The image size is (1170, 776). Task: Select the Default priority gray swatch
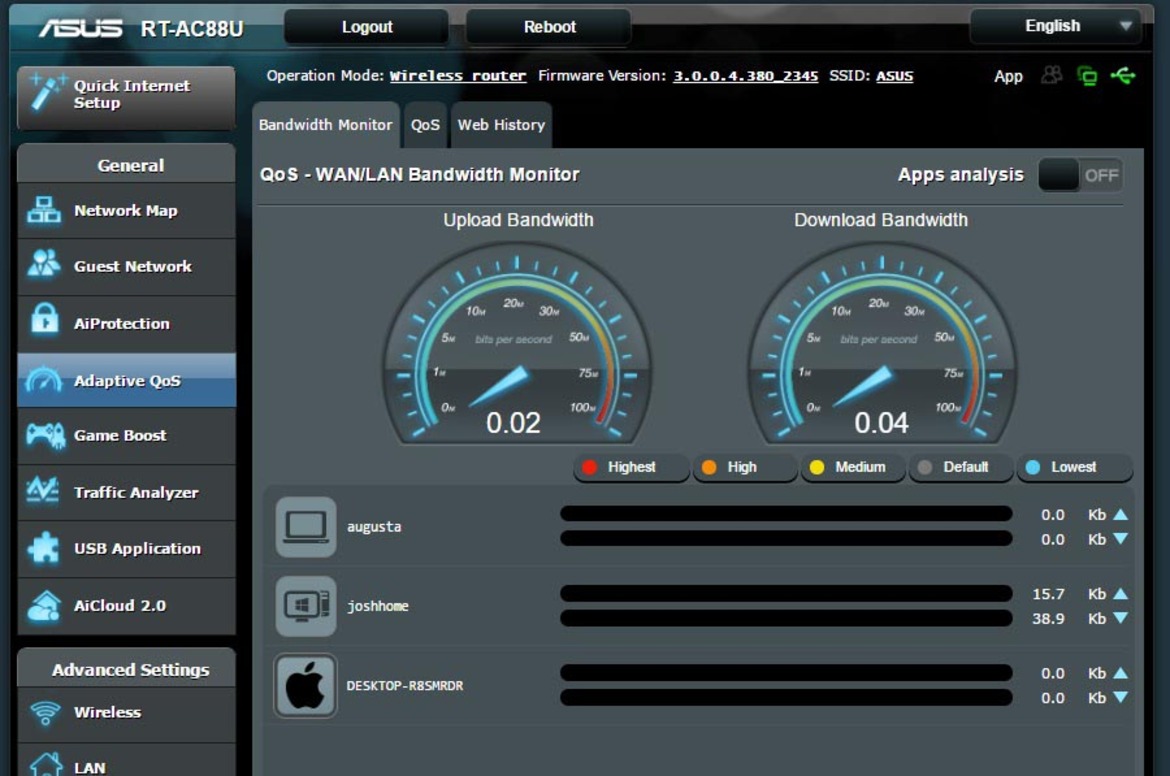click(x=925, y=467)
